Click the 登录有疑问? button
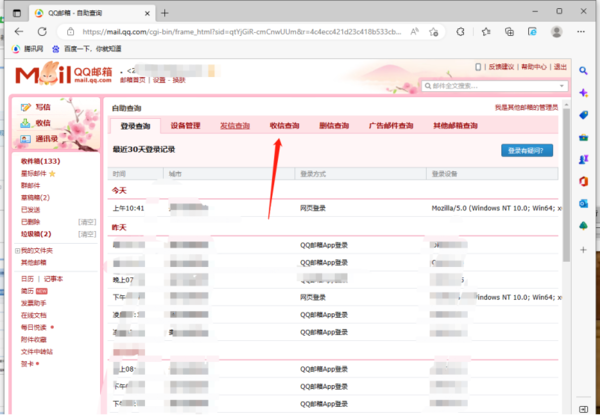Image resolution: width=600 pixels, height=415 pixels. pos(526,150)
